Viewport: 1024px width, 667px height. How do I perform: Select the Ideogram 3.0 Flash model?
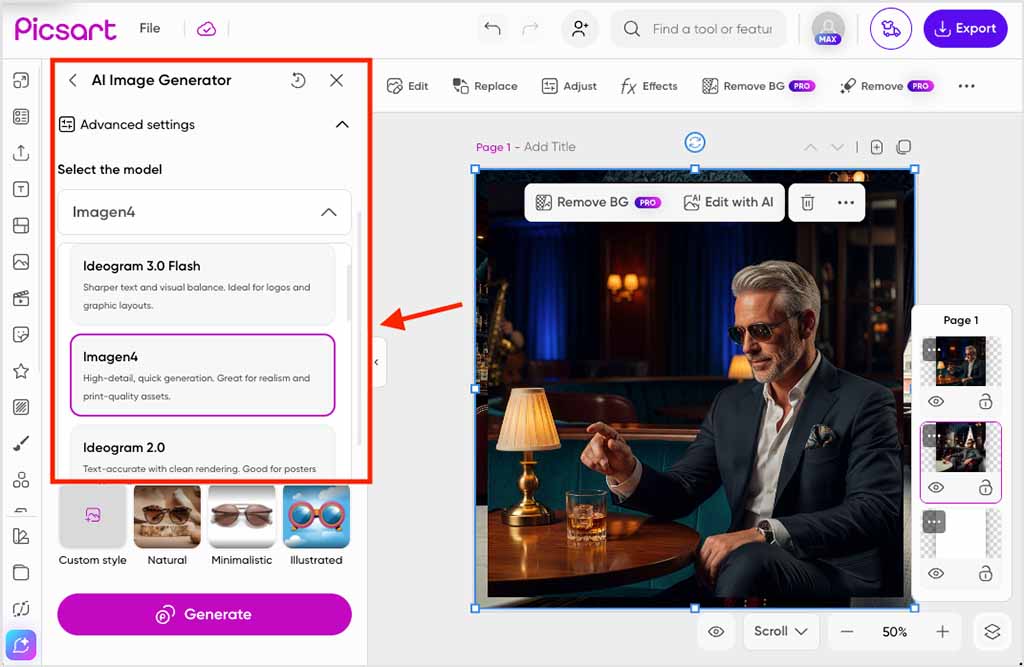[202, 284]
